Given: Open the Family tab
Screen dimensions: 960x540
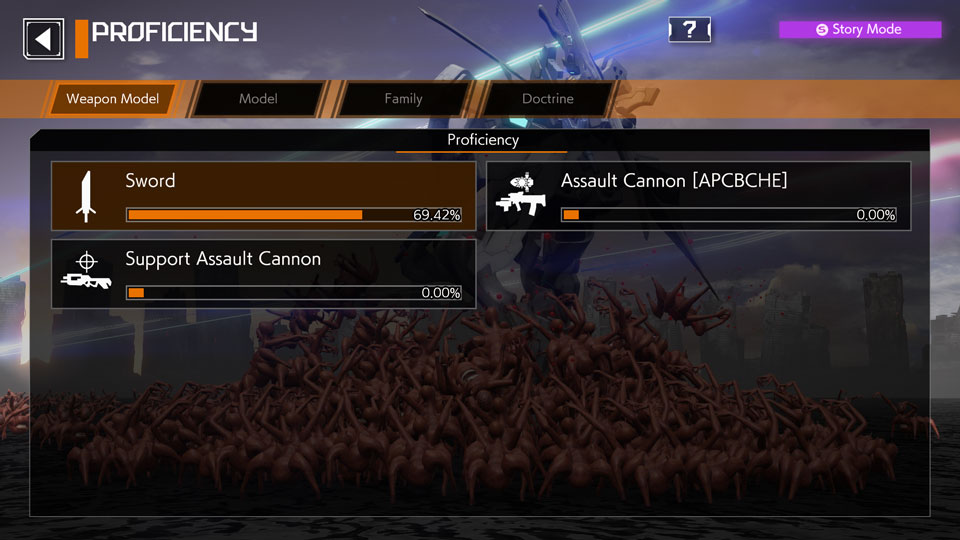Looking at the screenshot, I should (x=403, y=99).
